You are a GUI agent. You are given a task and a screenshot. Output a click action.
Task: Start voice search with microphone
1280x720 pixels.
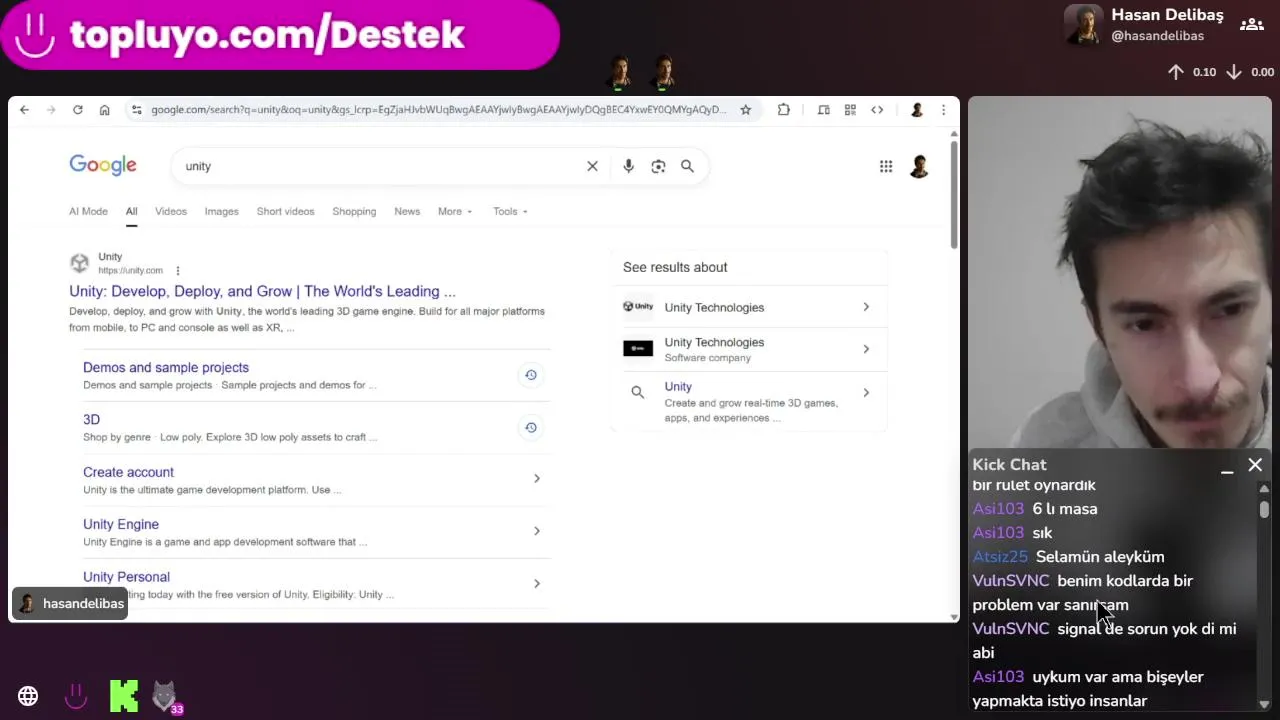(628, 166)
